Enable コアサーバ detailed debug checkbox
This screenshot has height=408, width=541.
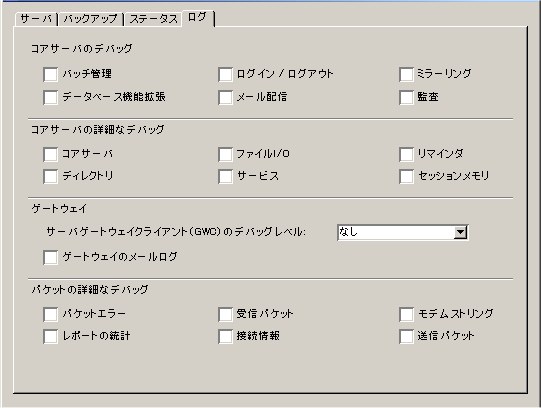[x=50, y=154]
